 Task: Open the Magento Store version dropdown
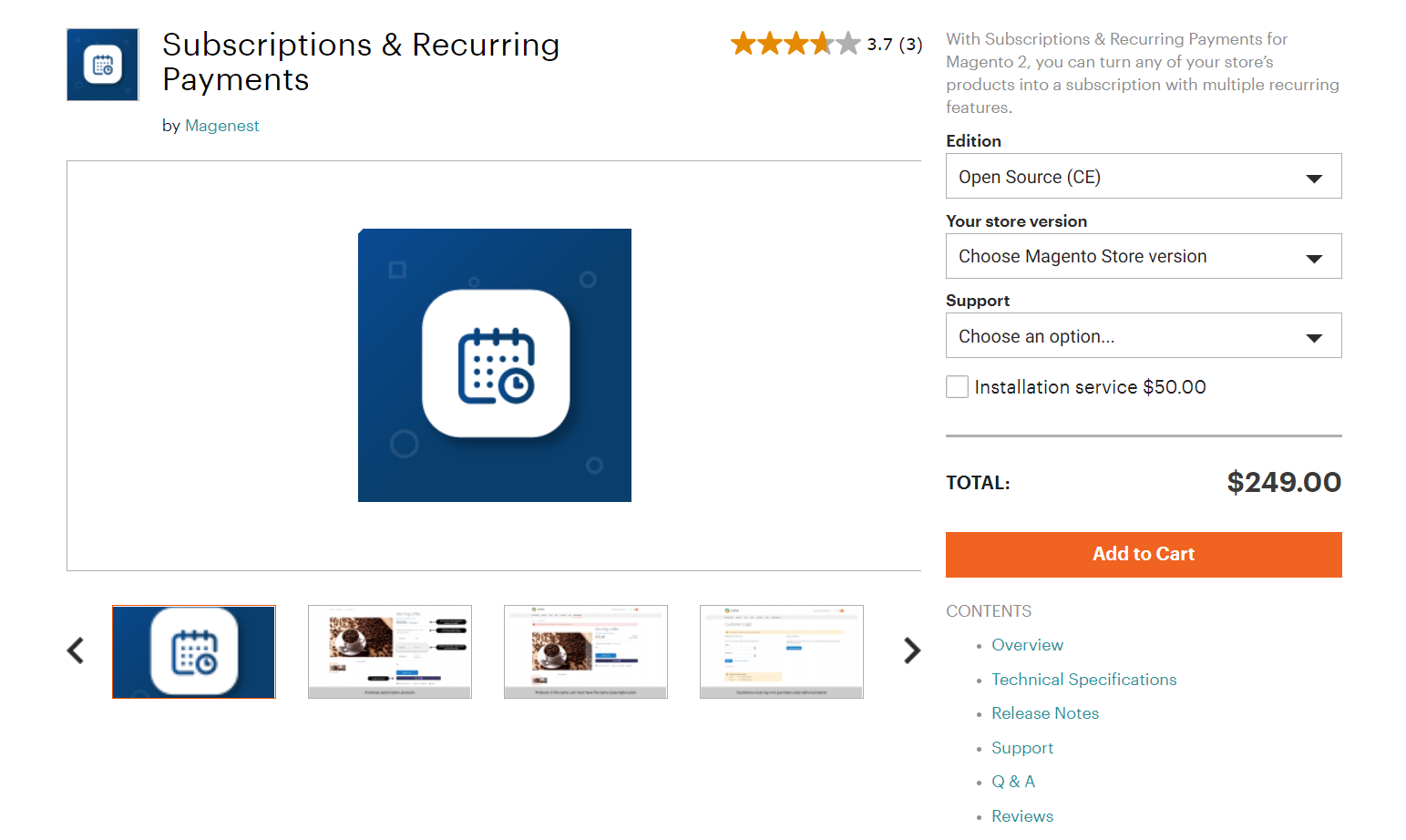[1143, 257]
